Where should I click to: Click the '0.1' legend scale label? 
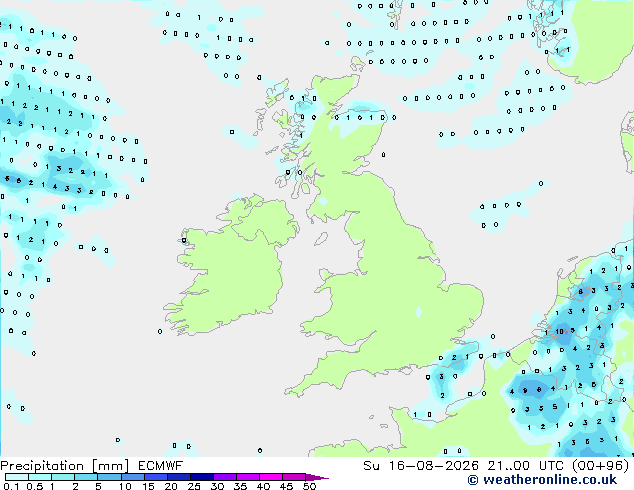point(11,486)
